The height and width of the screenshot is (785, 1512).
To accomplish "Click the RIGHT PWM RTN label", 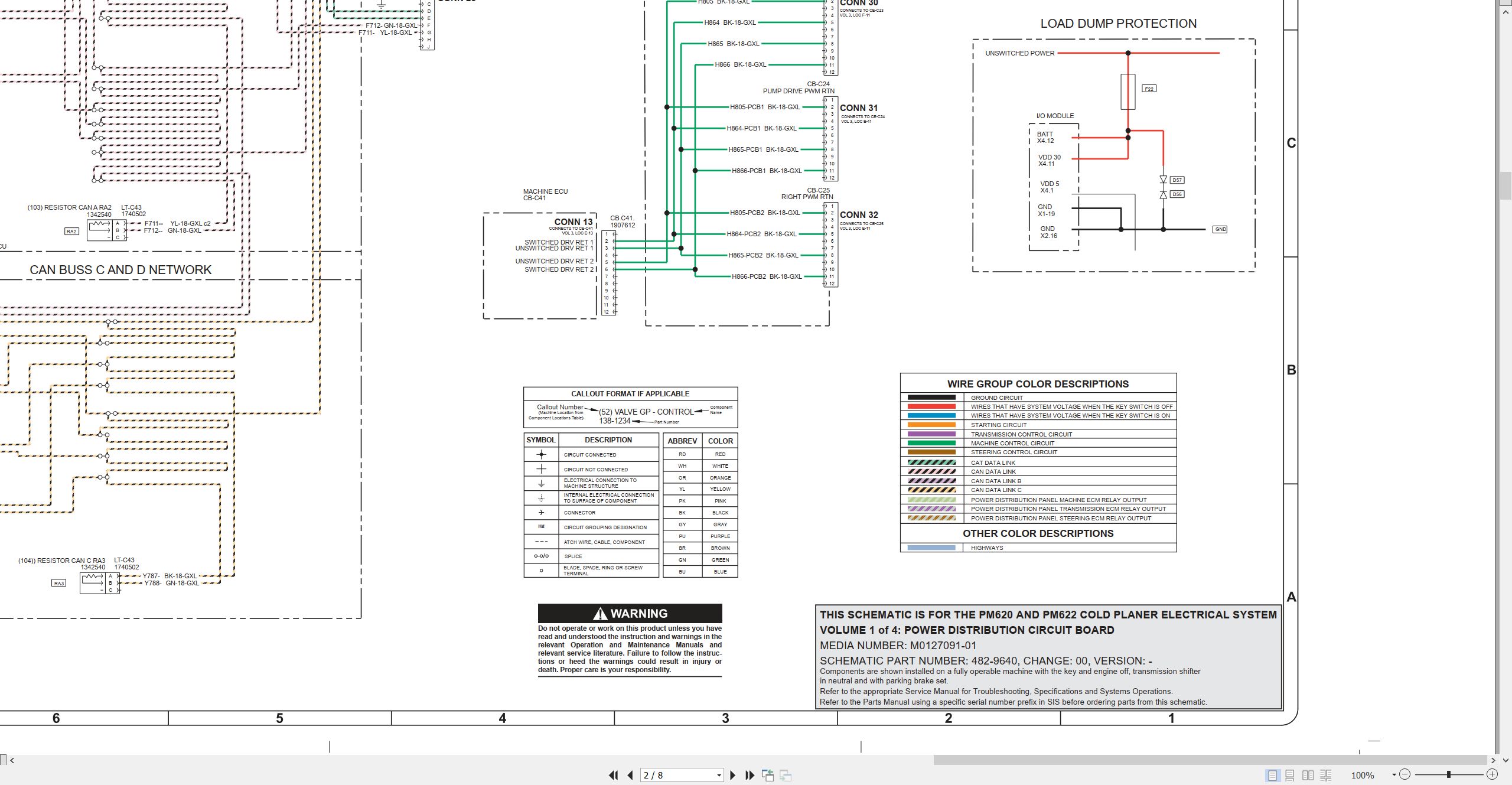I will pyautogui.click(x=807, y=197).
